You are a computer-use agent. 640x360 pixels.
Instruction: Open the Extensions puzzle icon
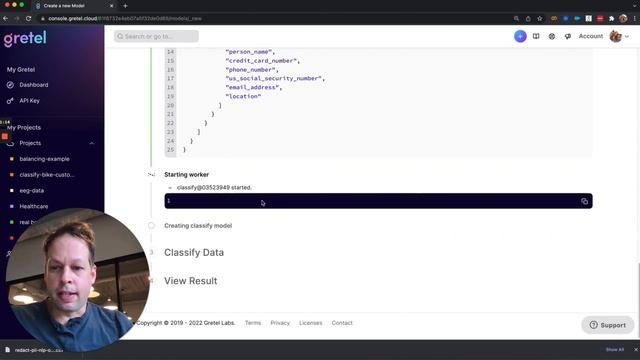(x=611, y=18)
